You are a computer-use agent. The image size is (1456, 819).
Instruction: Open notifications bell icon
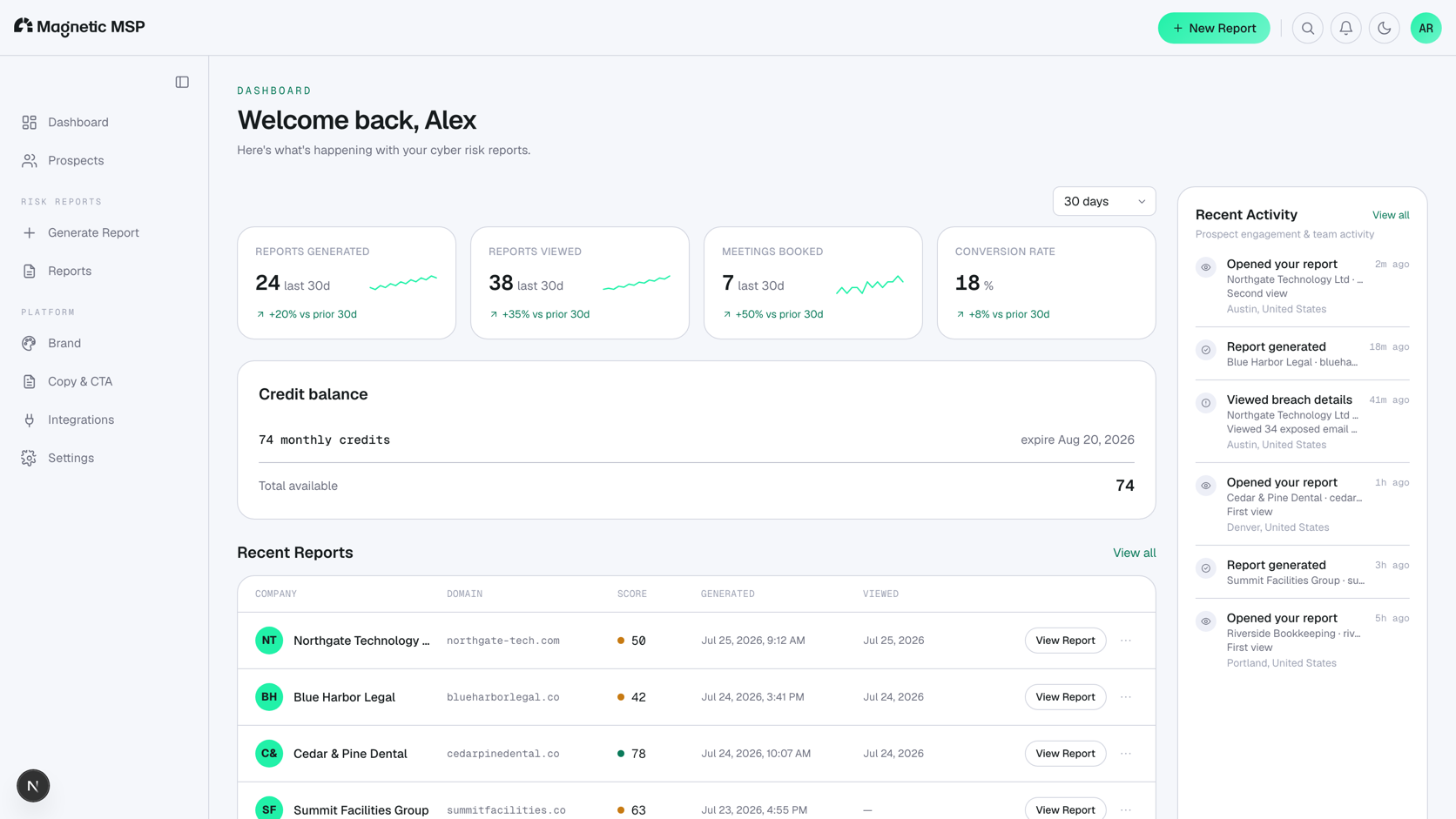pyautogui.click(x=1345, y=28)
